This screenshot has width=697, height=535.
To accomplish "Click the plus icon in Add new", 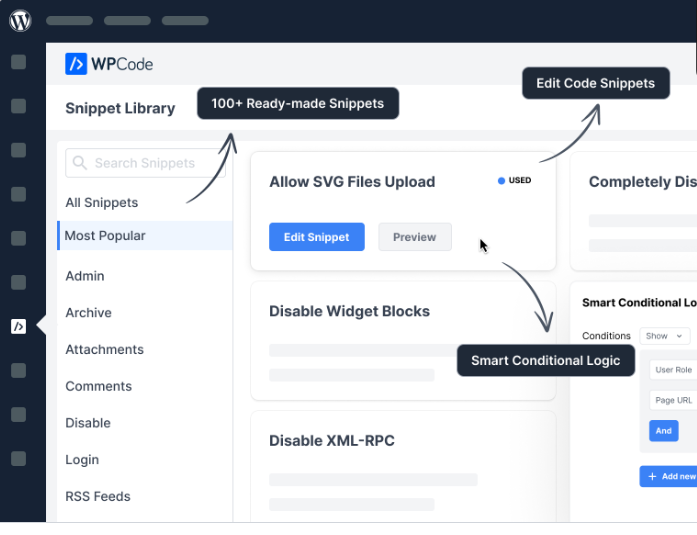I will coord(652,476).
